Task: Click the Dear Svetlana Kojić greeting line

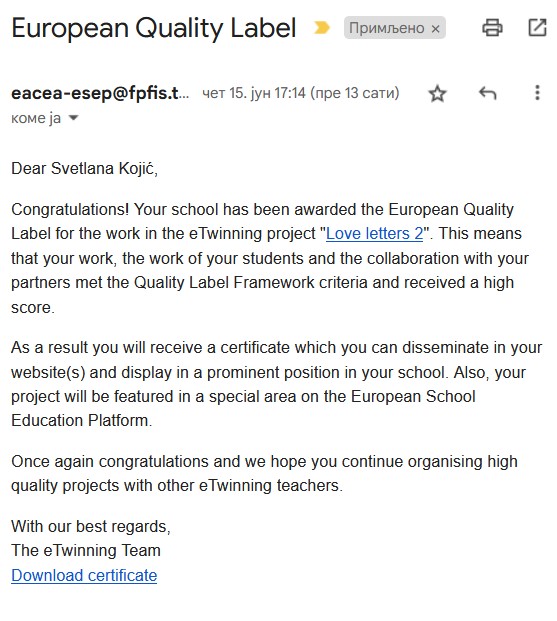Action: 84,168
